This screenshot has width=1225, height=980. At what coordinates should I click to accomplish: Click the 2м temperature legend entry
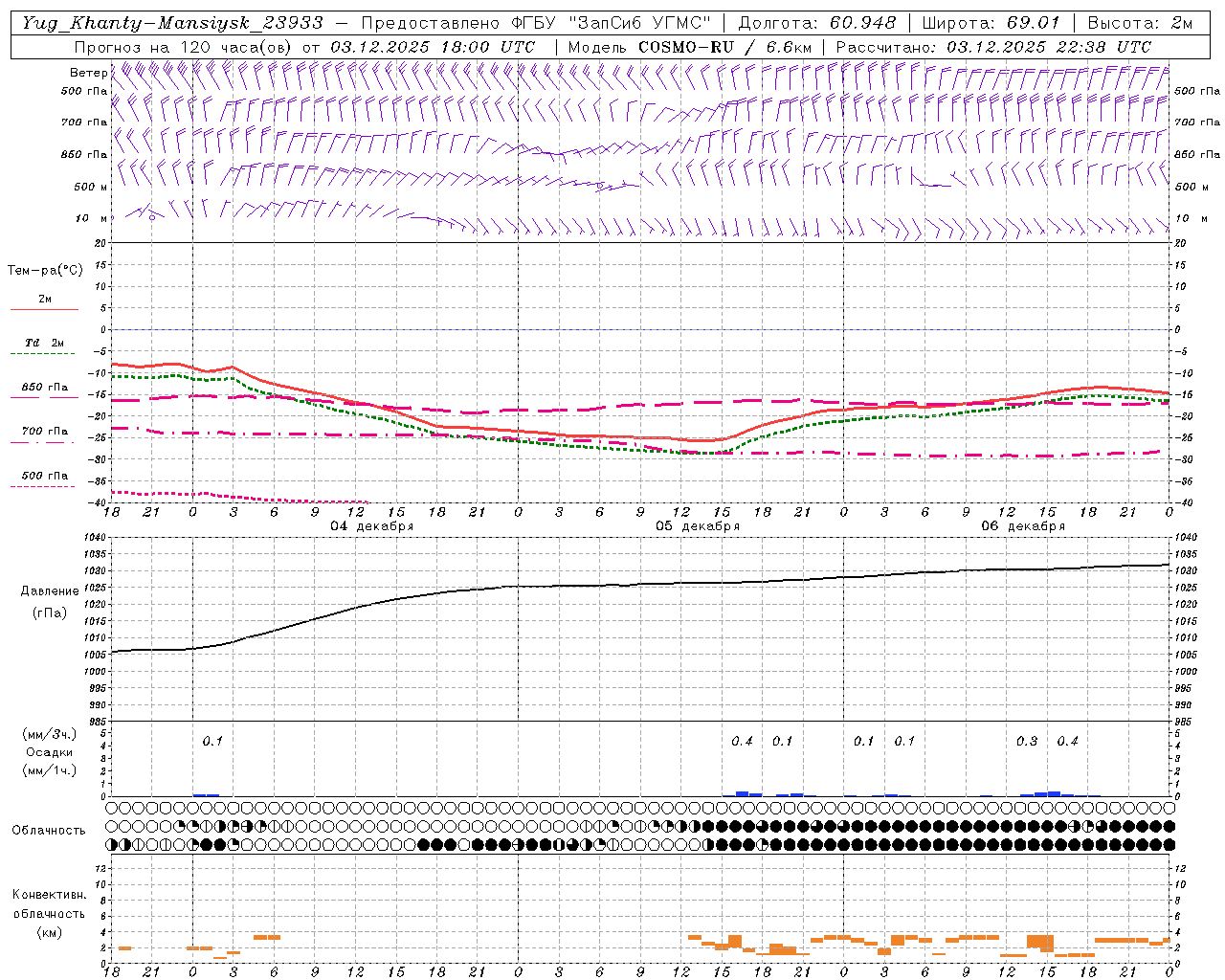tap(45, 300)
